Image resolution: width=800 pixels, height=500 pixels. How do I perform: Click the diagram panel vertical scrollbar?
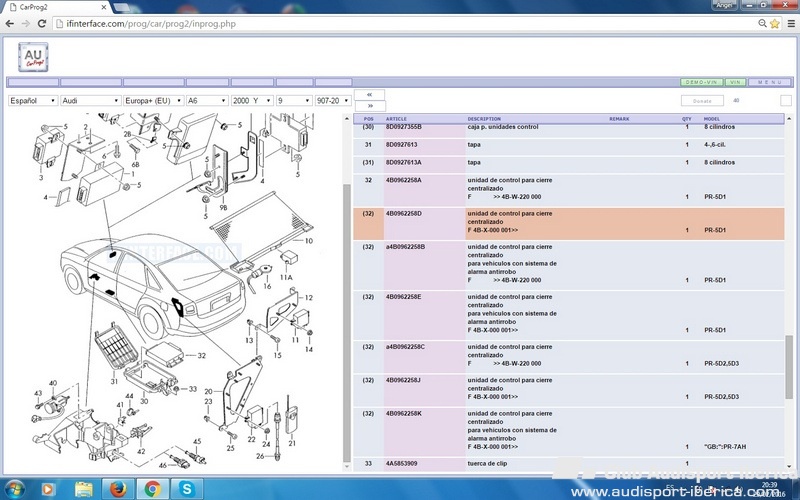click(347, 321)
